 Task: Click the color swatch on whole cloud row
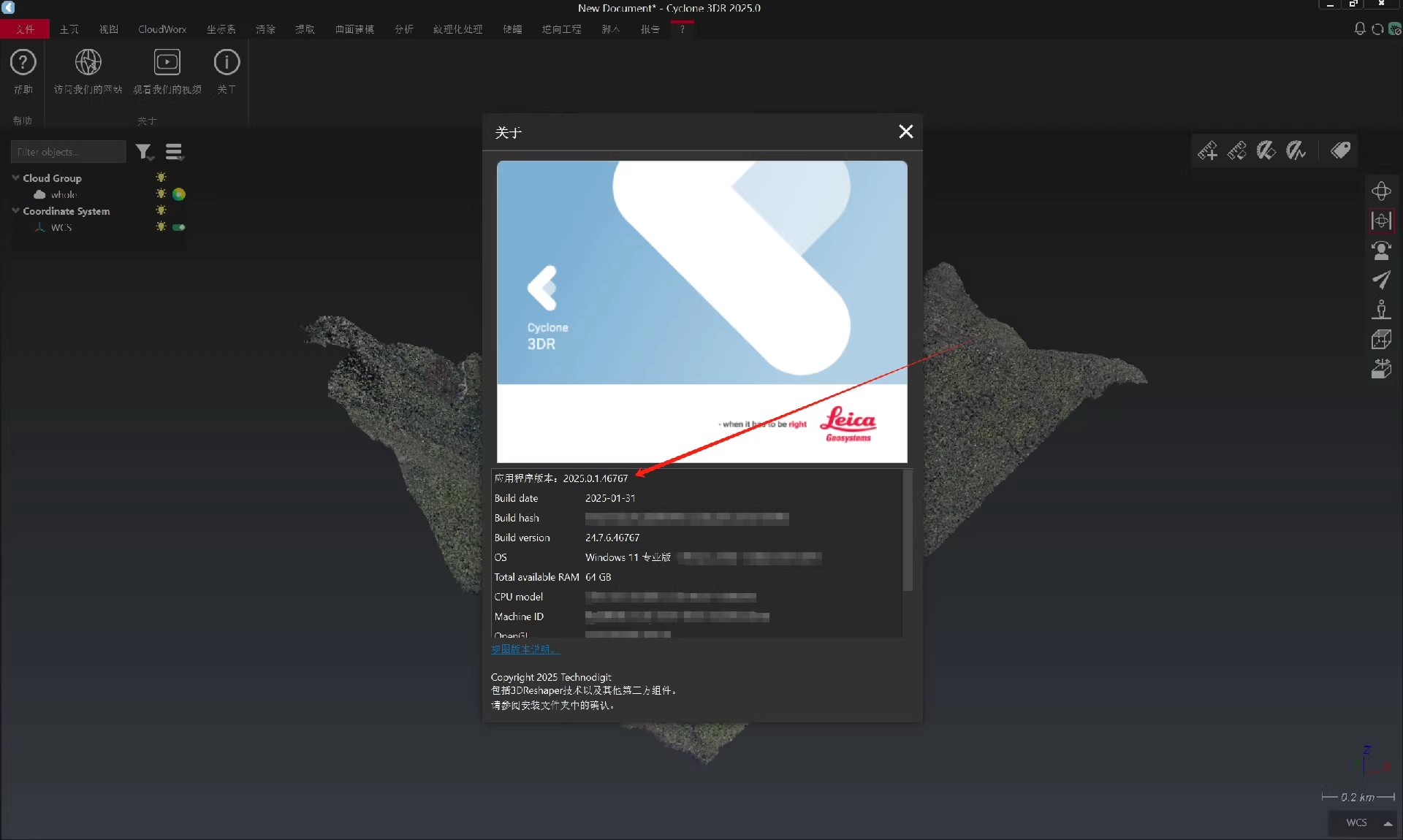pyautogui.click(x=178, y=194)
